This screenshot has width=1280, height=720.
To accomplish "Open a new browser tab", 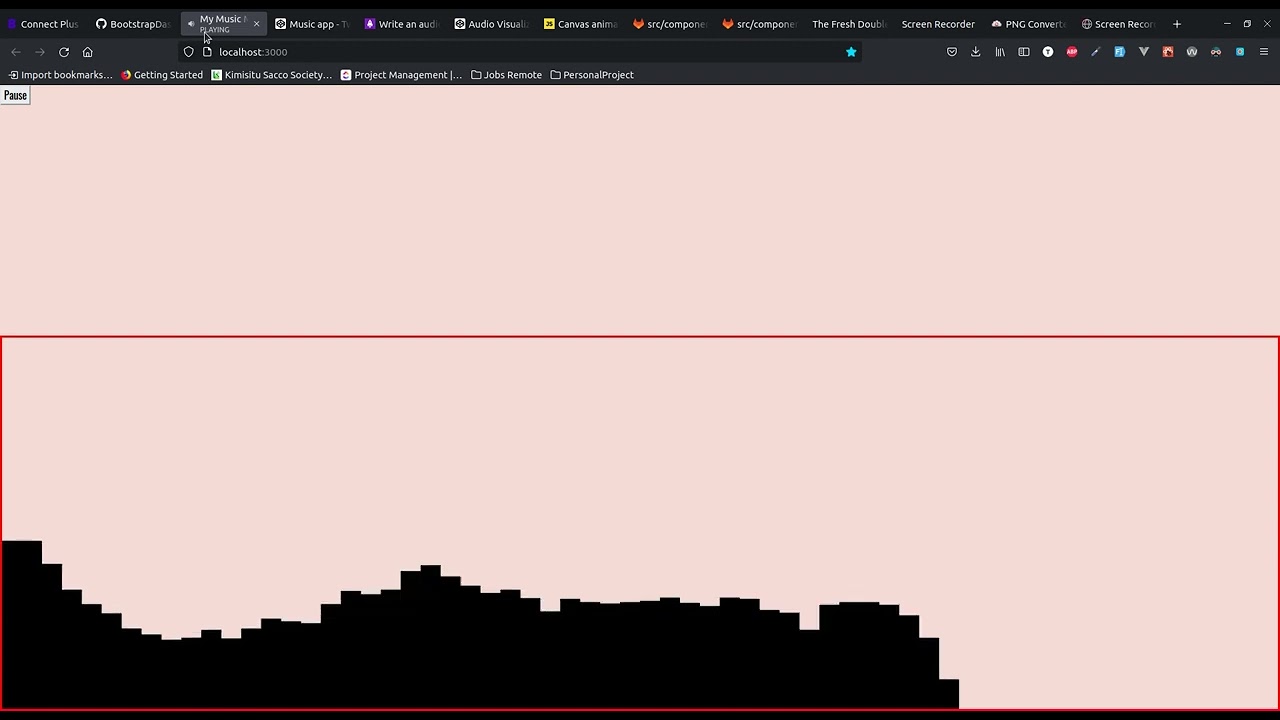I will pyautogui.click(x=1177, y=24).
